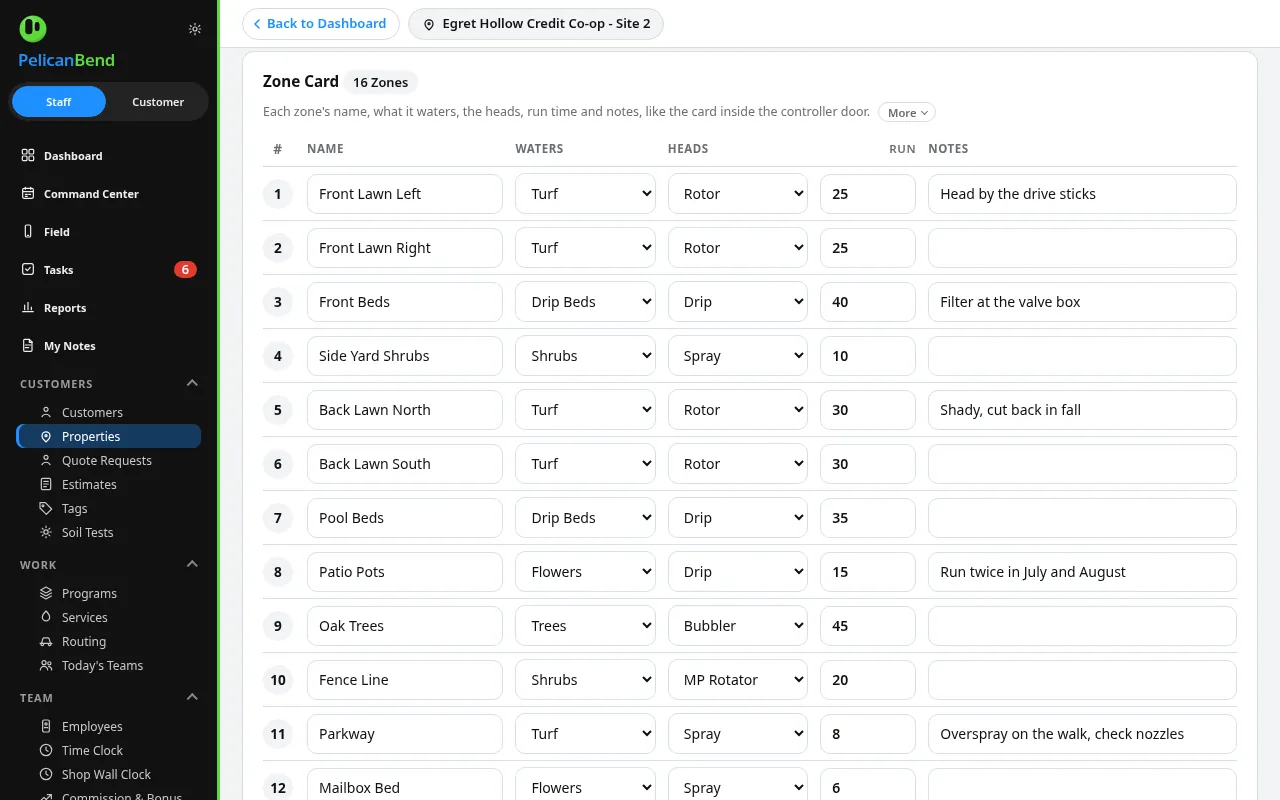Open the Tags page

tap(109, 509)
